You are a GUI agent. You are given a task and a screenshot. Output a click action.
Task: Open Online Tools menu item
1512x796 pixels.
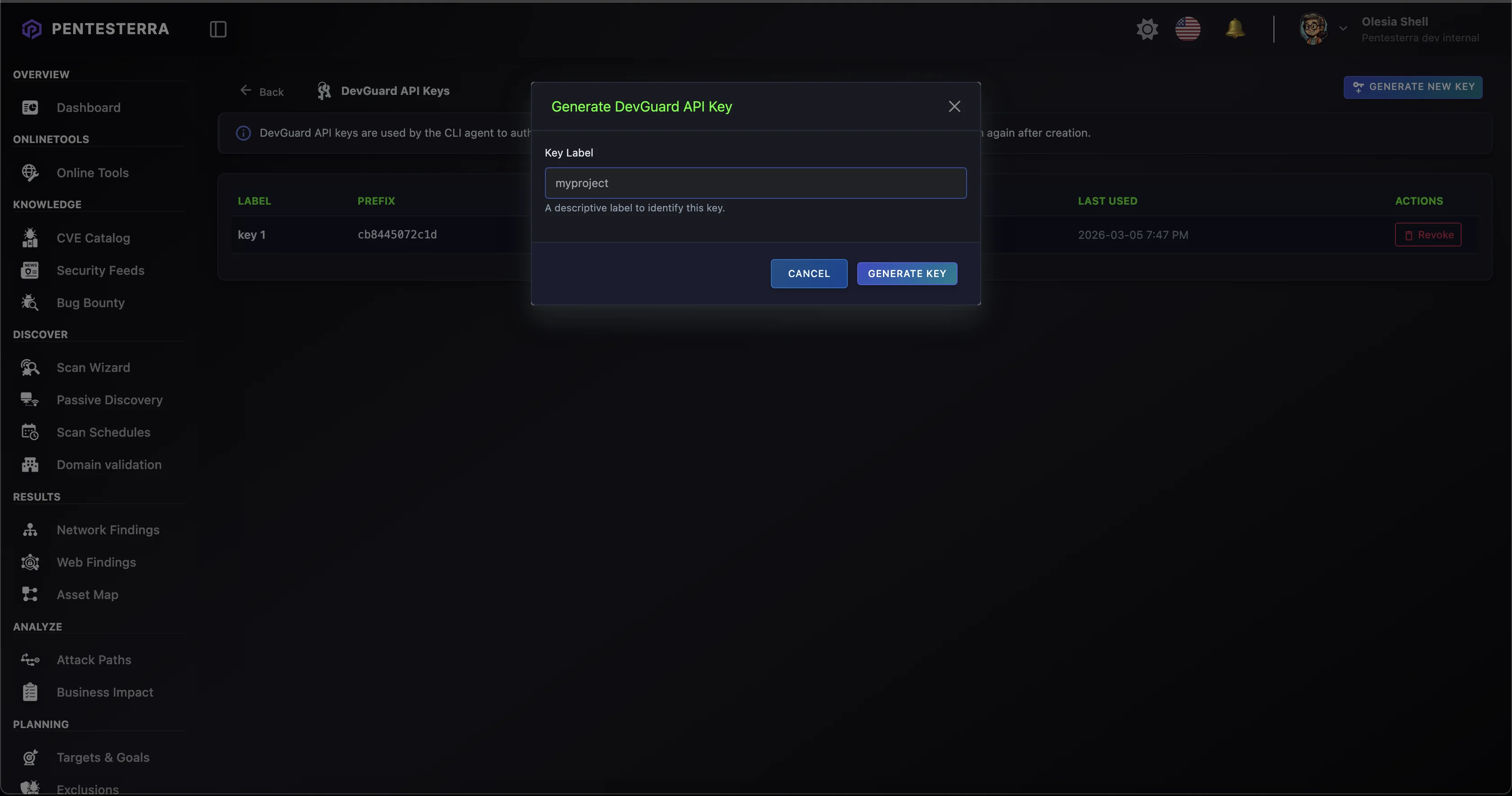(x=93, y=172)
